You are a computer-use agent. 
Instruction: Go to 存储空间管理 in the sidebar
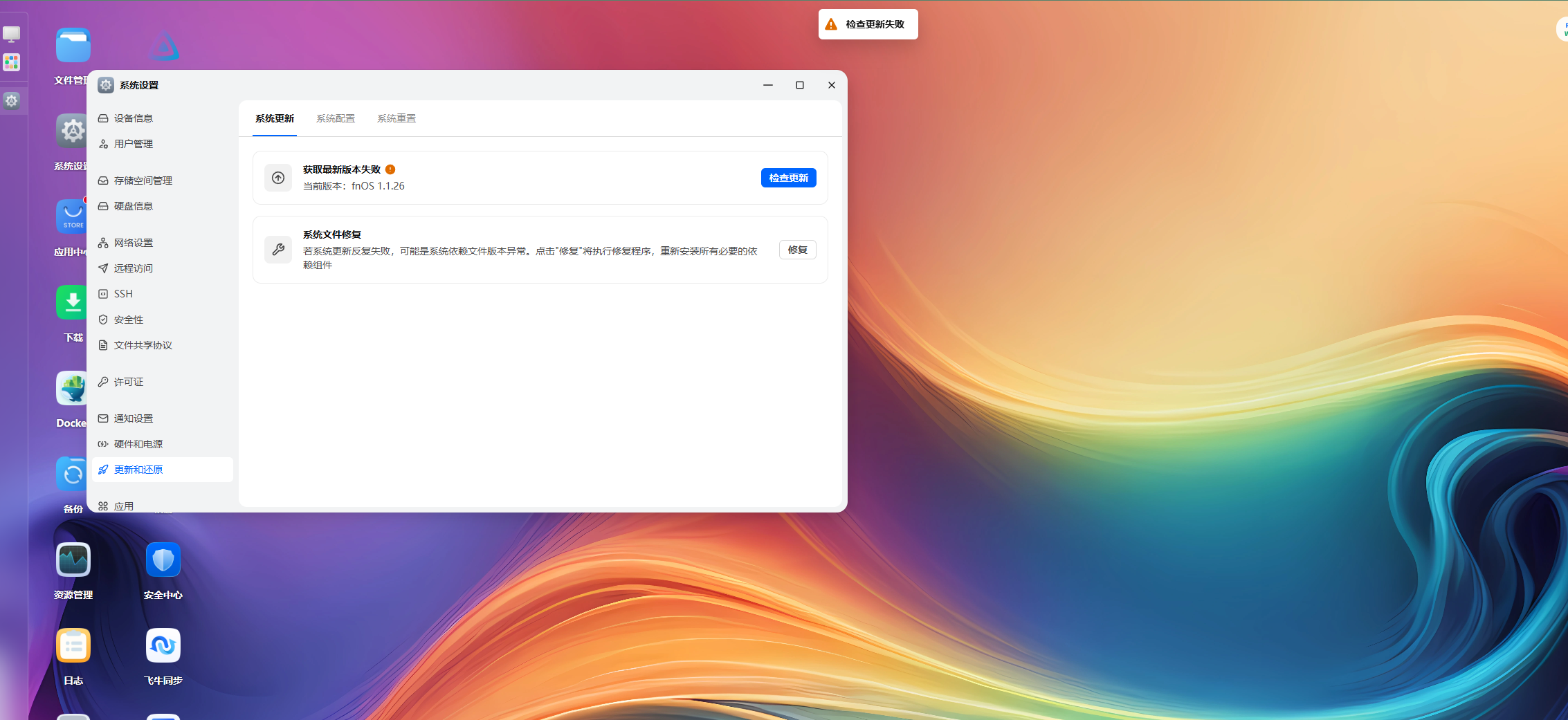click(x=163, y=181)
